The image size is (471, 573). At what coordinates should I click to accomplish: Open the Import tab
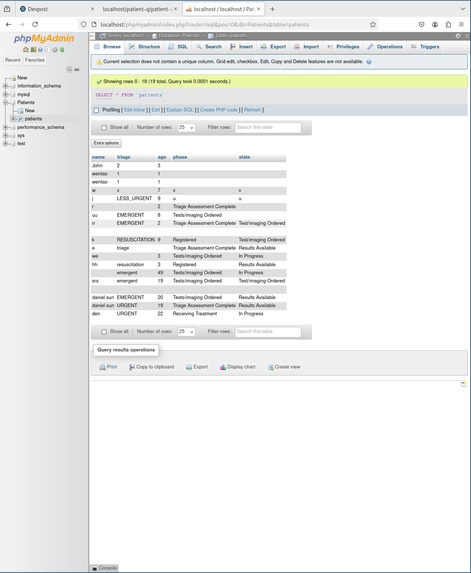(307, 47)
